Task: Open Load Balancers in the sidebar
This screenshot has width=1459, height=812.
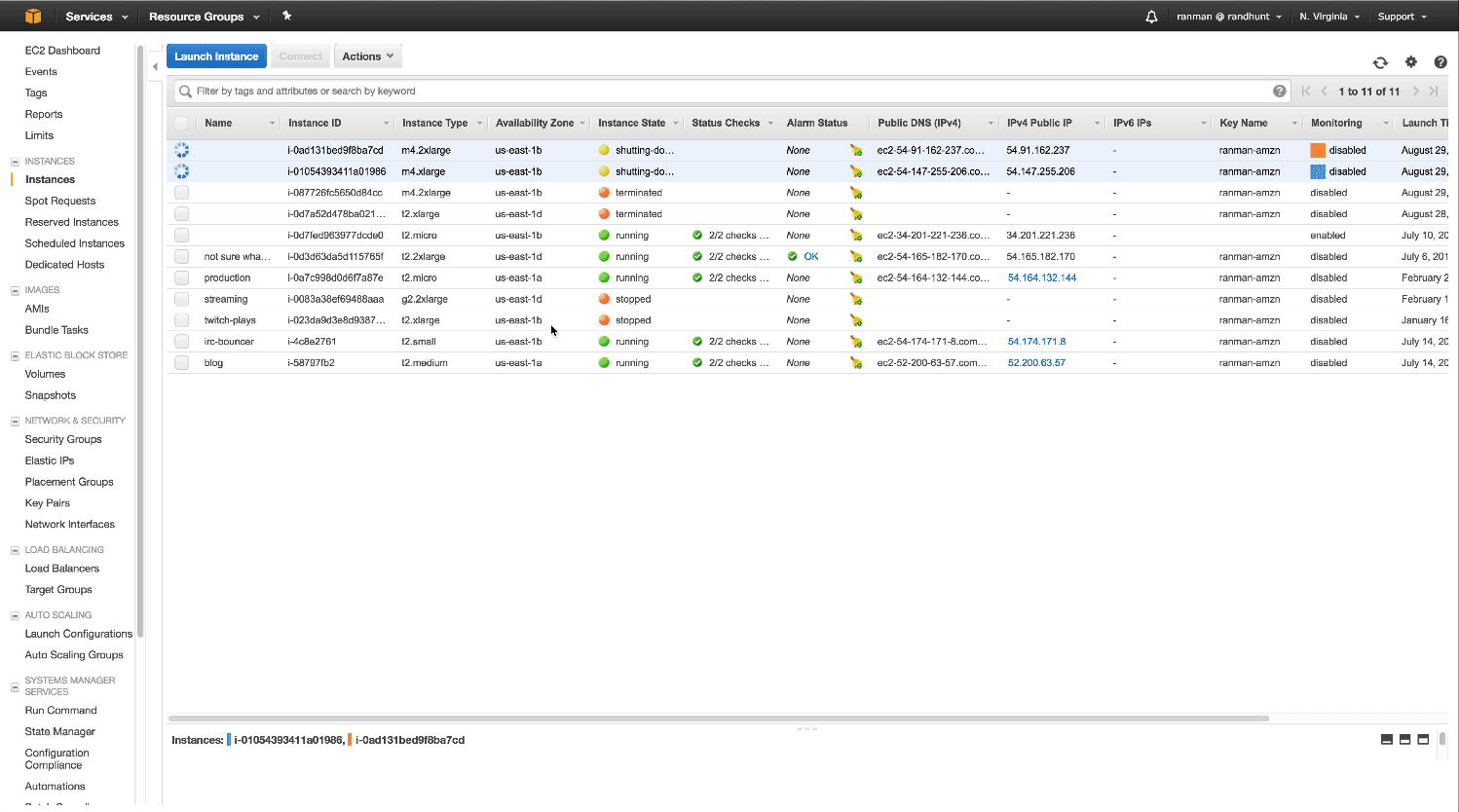Action: tap(62, 569)
